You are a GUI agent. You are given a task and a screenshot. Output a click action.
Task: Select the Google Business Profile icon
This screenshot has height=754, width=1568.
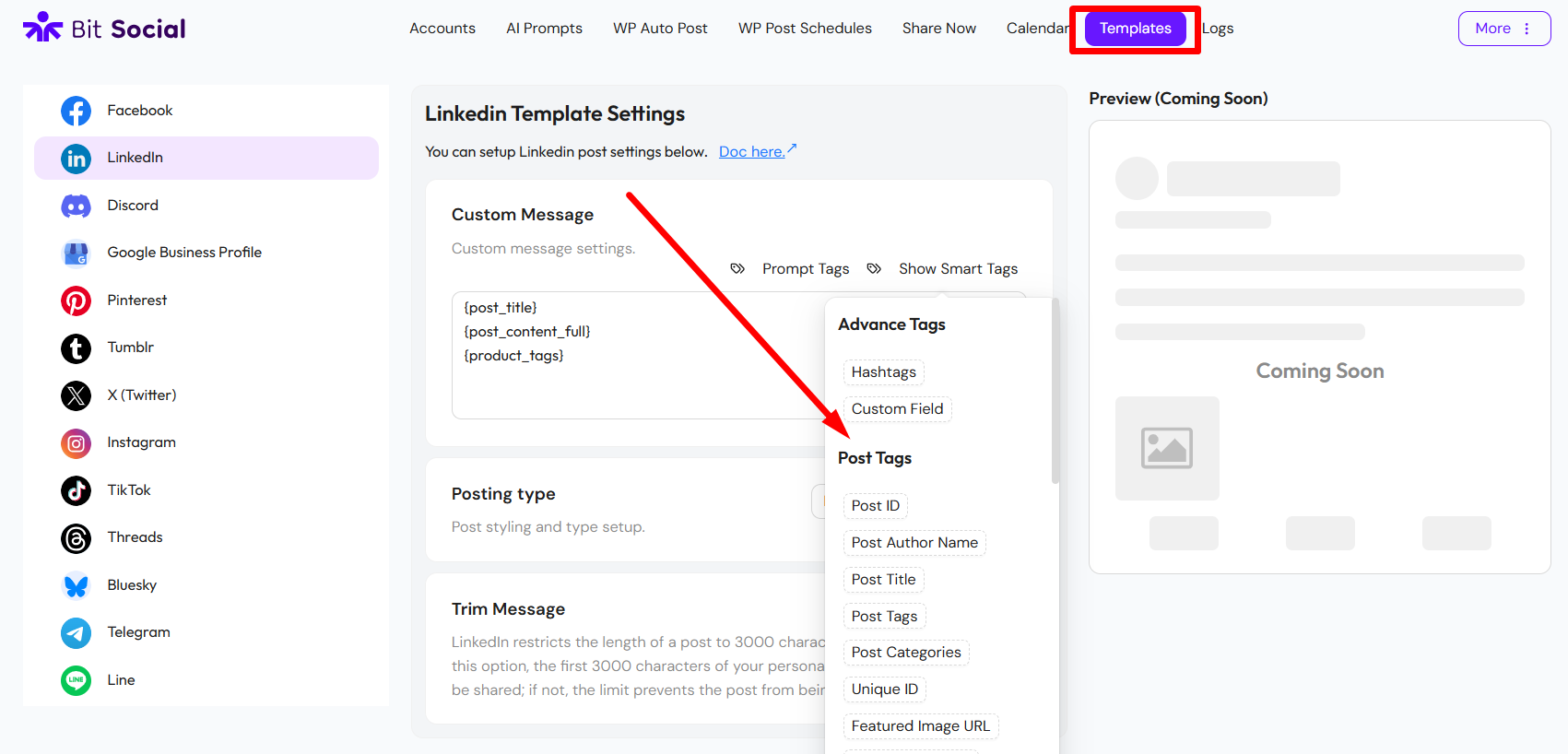(76, 253)
